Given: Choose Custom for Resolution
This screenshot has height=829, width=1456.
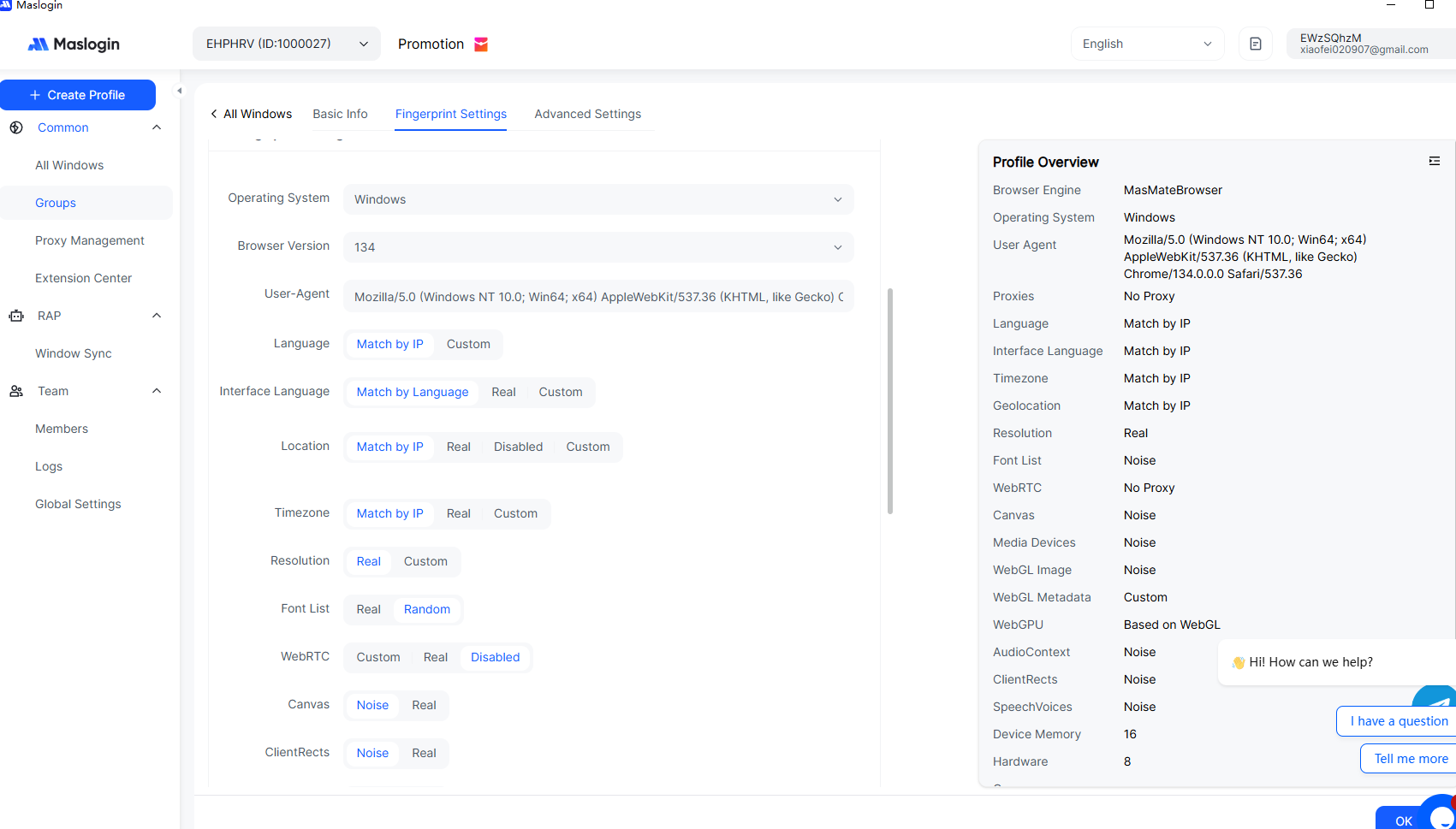Looking at the screenshot, I should [x=425, y=561].
